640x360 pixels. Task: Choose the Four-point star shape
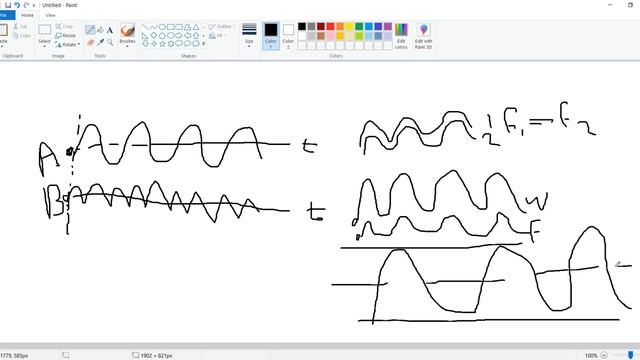pos(154,44)
